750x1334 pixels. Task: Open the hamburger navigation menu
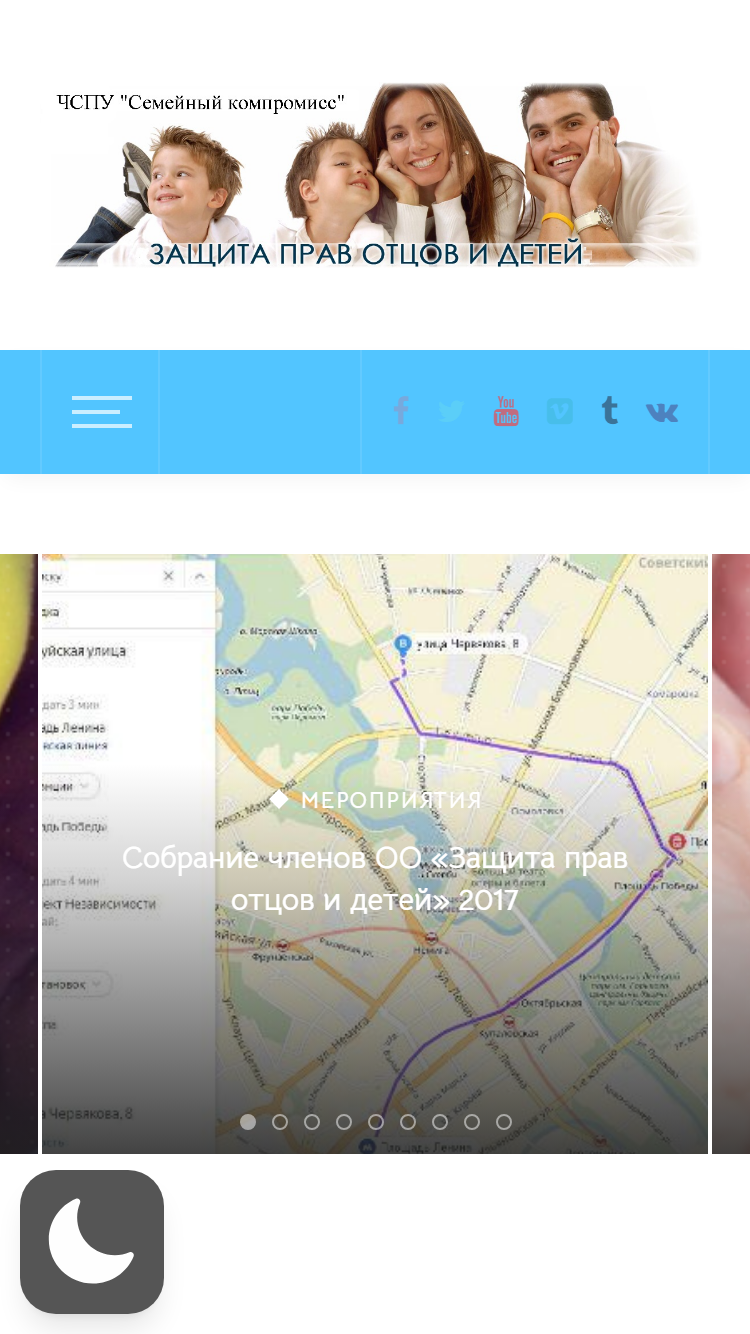point(101,412)
